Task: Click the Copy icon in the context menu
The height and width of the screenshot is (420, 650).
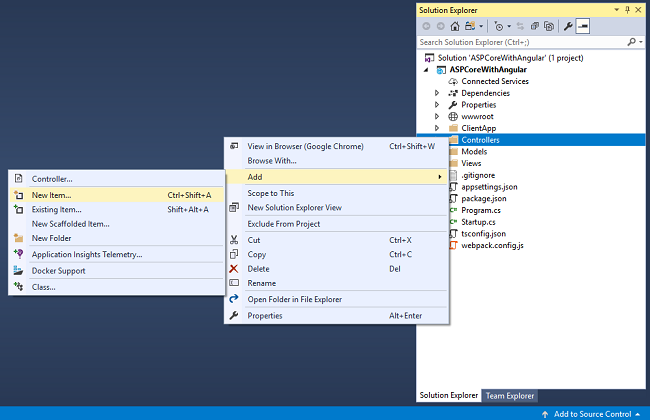Action: [x=234, y=254]
